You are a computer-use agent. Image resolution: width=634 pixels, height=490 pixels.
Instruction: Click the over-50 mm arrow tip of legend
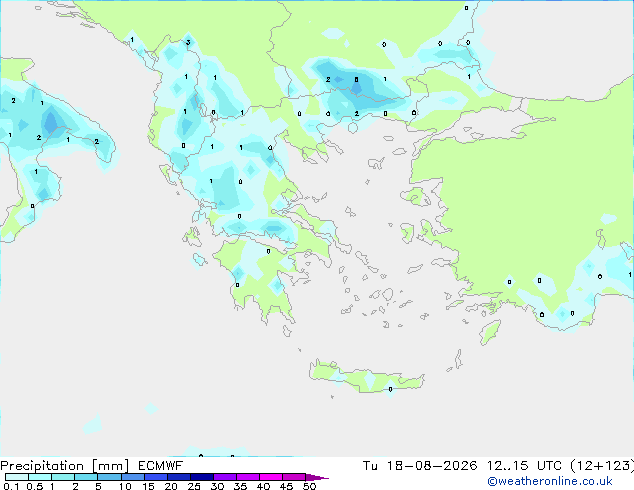(317, 477)
